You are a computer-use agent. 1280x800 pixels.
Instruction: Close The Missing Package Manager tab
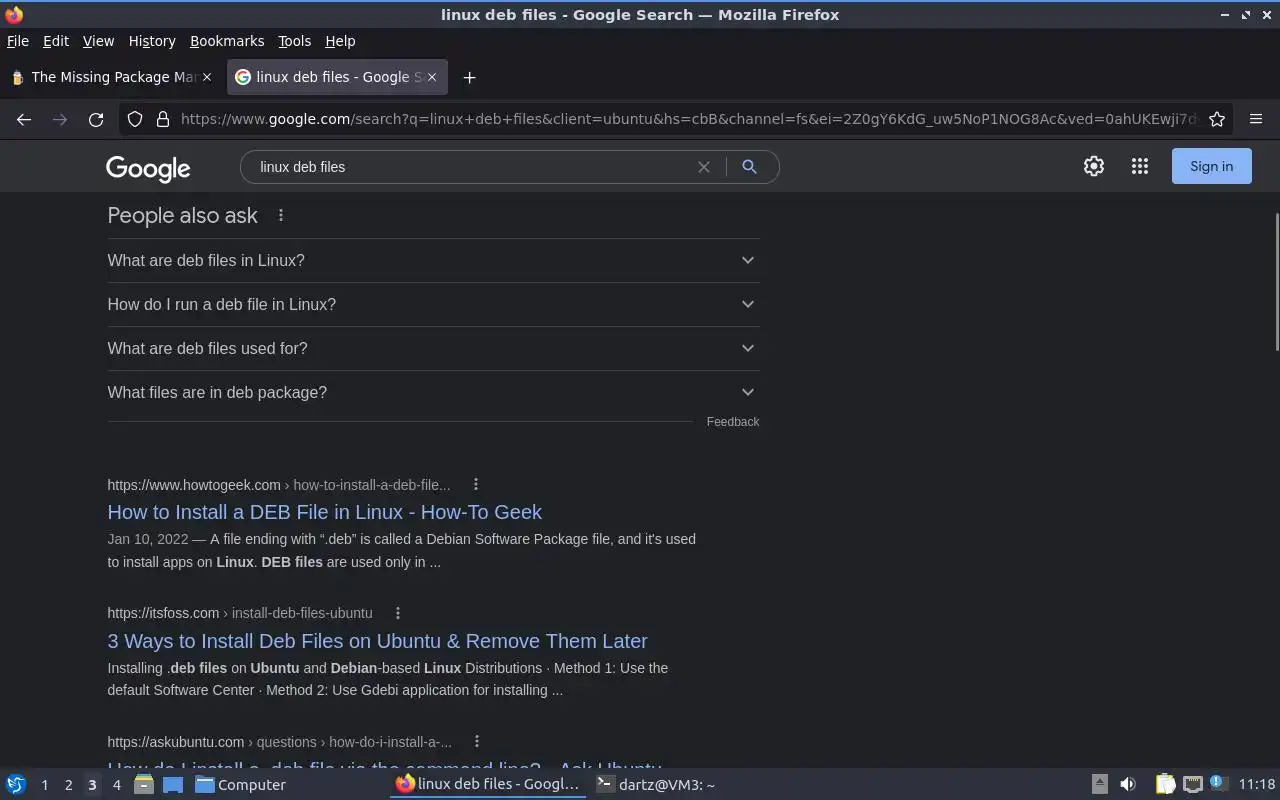207,77
